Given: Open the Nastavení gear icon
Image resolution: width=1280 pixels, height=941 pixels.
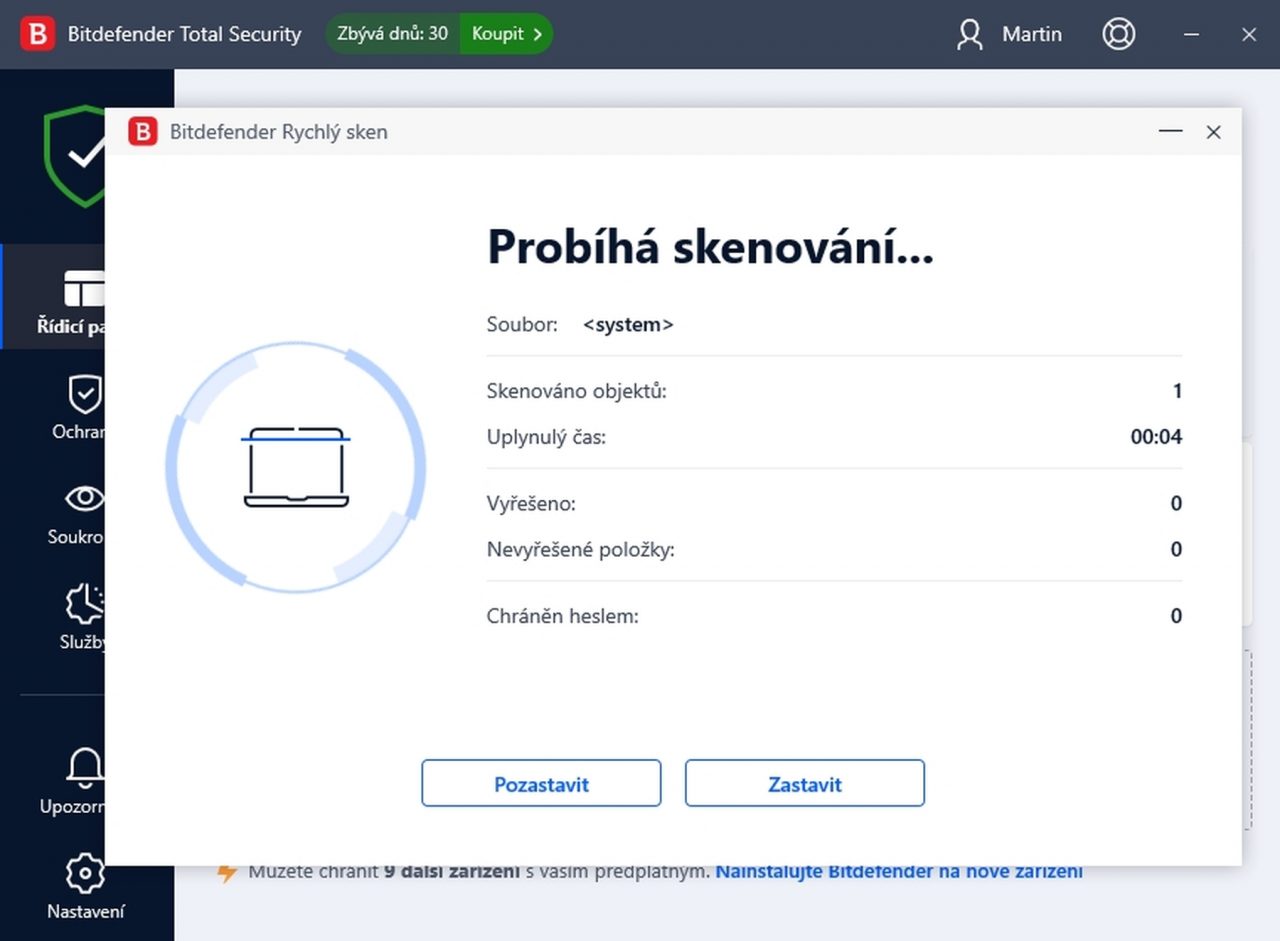Looking at the screenshot, I should point(84,874).
